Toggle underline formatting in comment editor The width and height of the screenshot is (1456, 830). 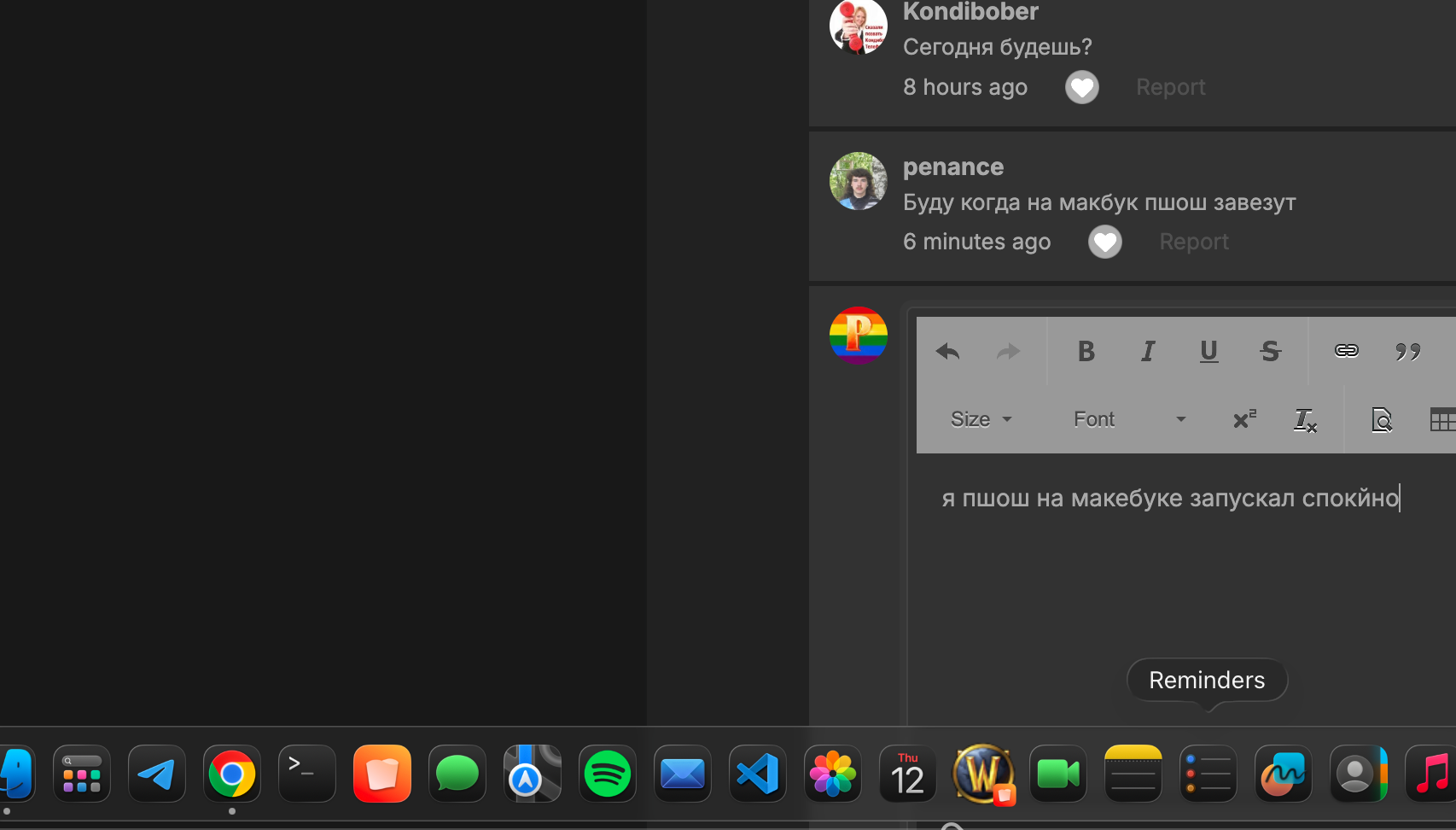[1208, 352]
